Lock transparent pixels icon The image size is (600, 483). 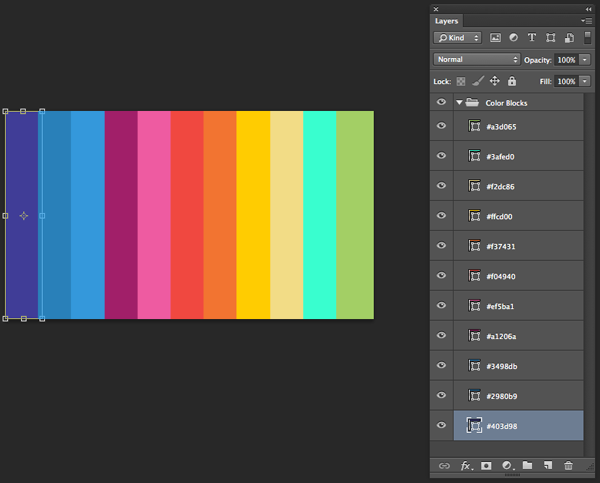pos(461,81)
